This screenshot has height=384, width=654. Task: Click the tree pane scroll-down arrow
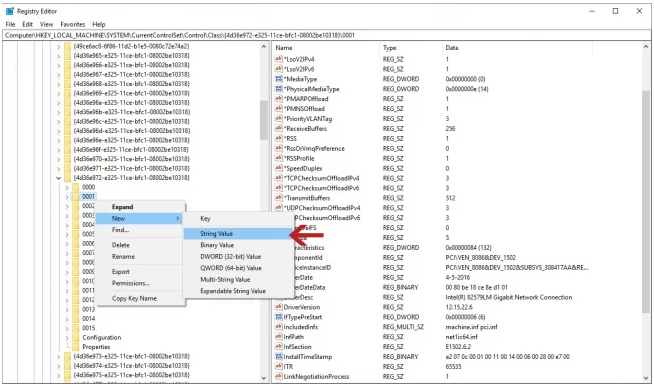[x=264, y=378]
